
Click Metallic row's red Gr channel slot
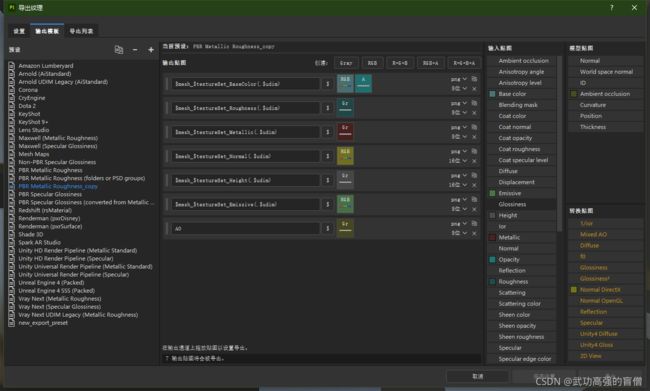(345, 131)
